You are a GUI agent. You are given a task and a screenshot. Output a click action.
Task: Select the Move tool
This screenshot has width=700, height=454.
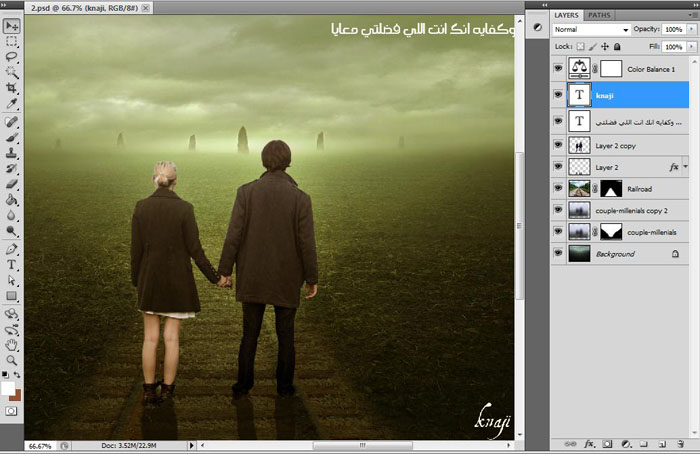point(12,25)
